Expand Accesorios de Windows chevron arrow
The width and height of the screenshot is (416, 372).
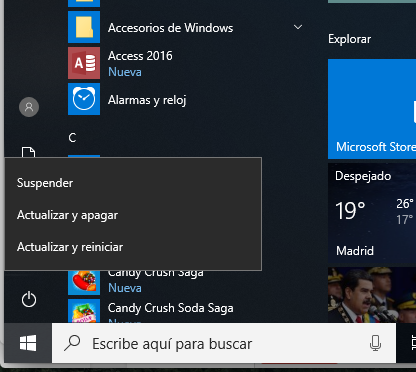tap(298, 27)
